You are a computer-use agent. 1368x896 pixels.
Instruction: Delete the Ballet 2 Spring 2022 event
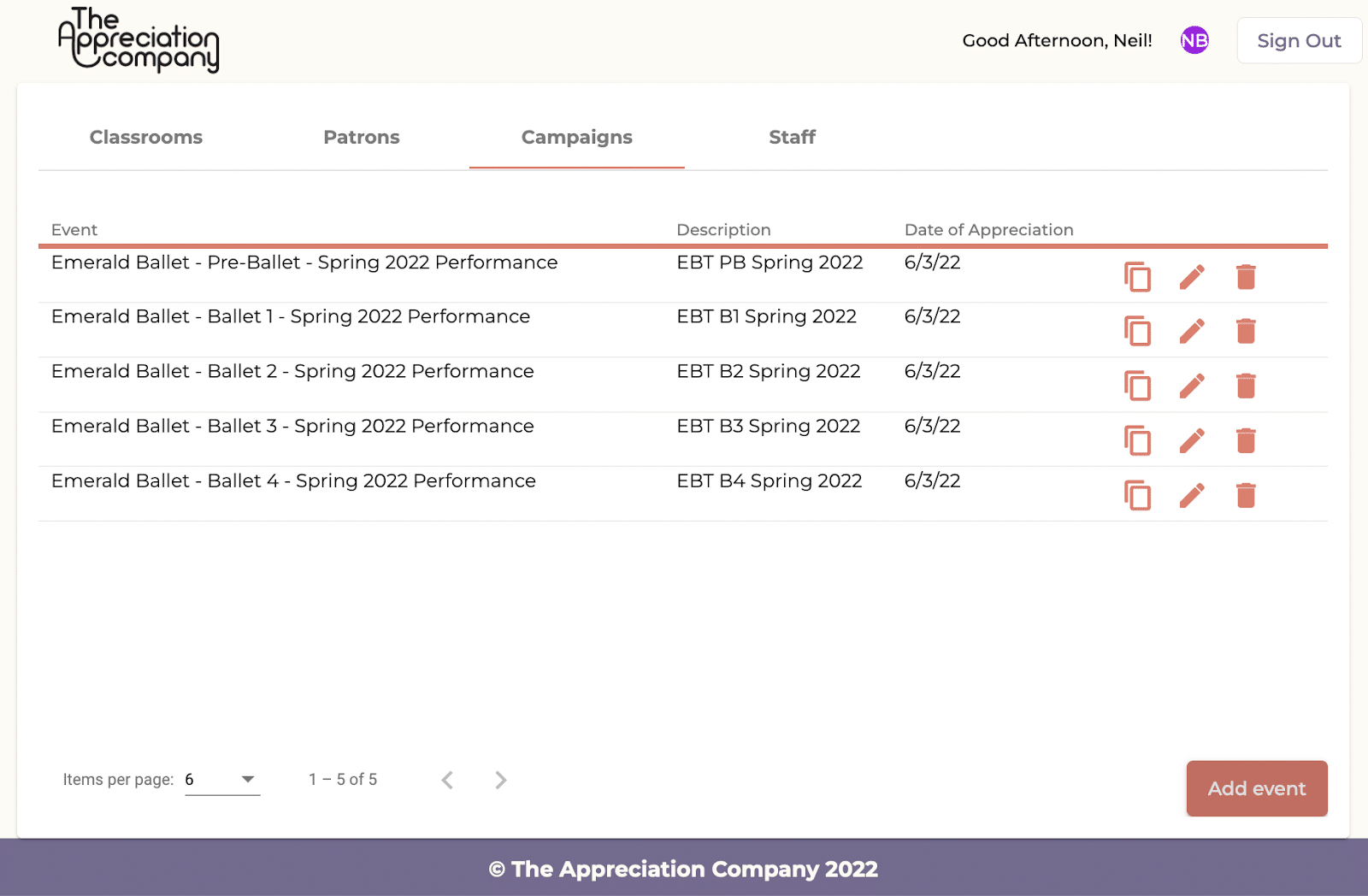1246,386
